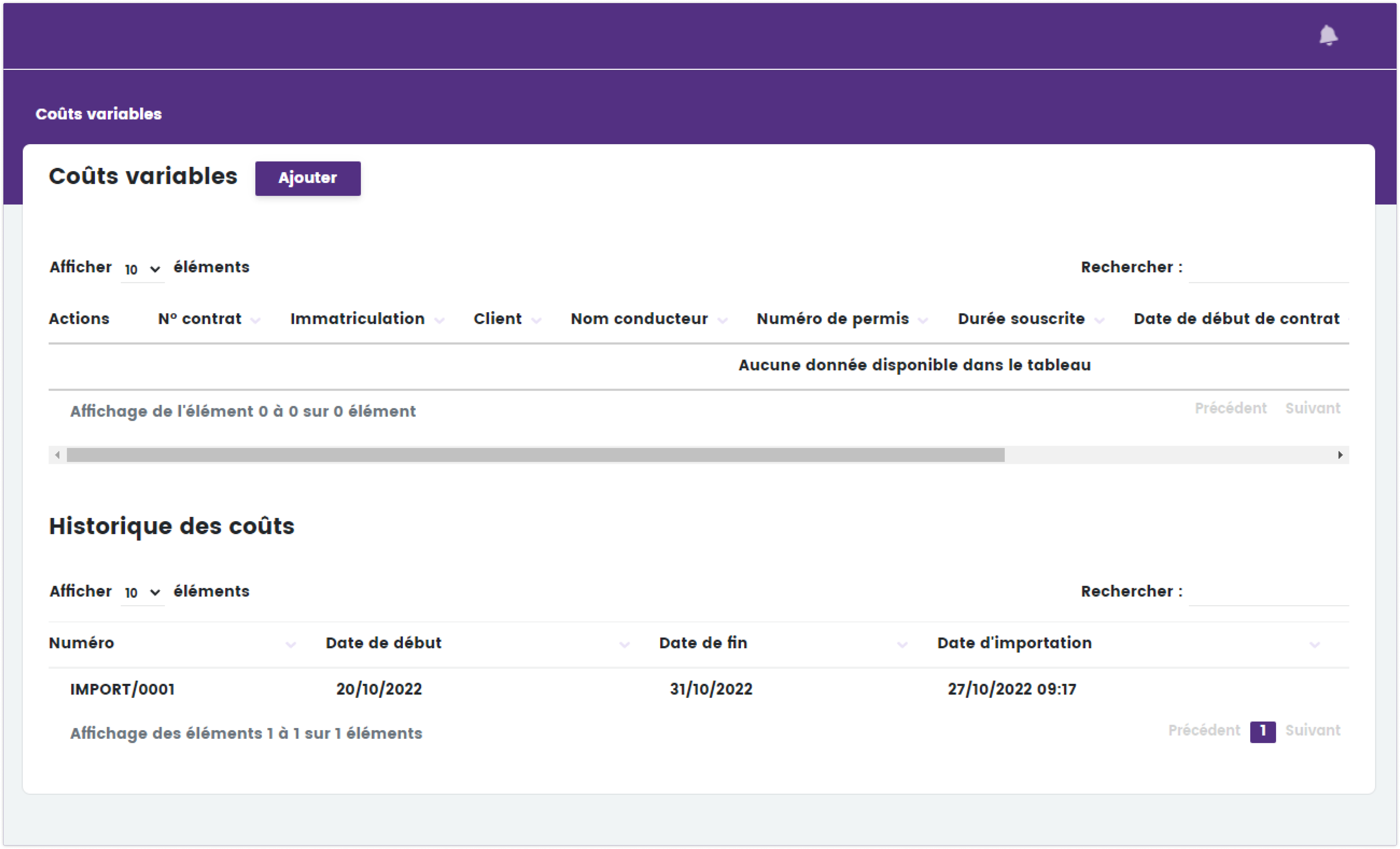Sort history by Numéro column arrow
The height and width of the screenshot is (849, 1400).
coord(290,644)
